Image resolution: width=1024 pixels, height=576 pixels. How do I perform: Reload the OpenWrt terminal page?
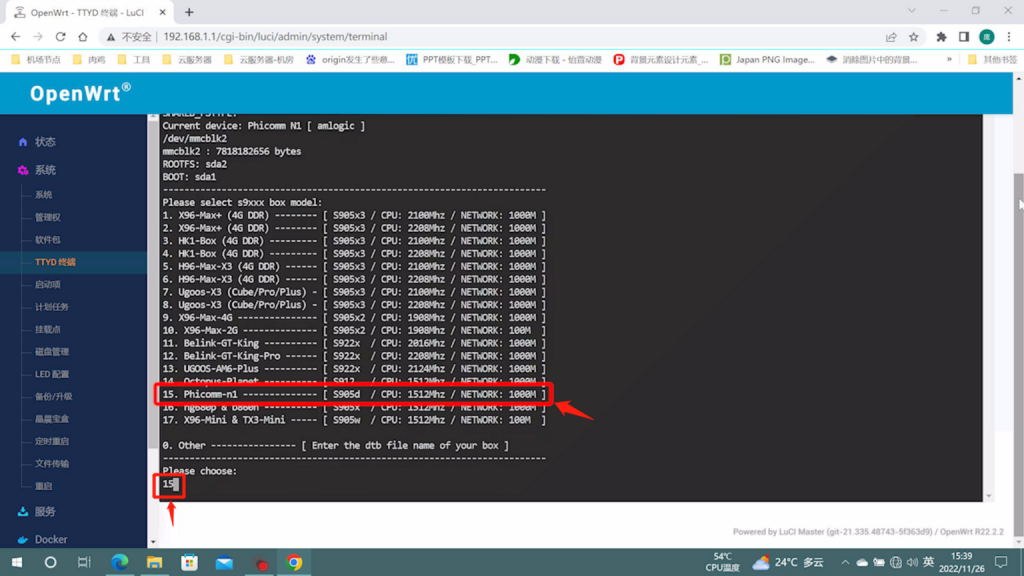pyautogui.click(x=60, y=37)
